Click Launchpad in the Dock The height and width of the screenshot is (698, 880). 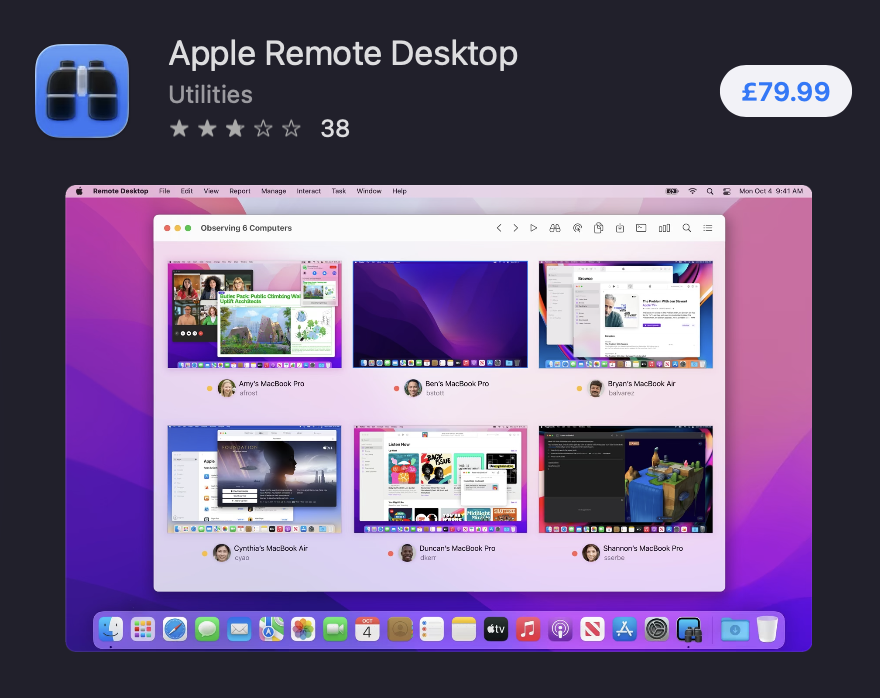point(143,629)
